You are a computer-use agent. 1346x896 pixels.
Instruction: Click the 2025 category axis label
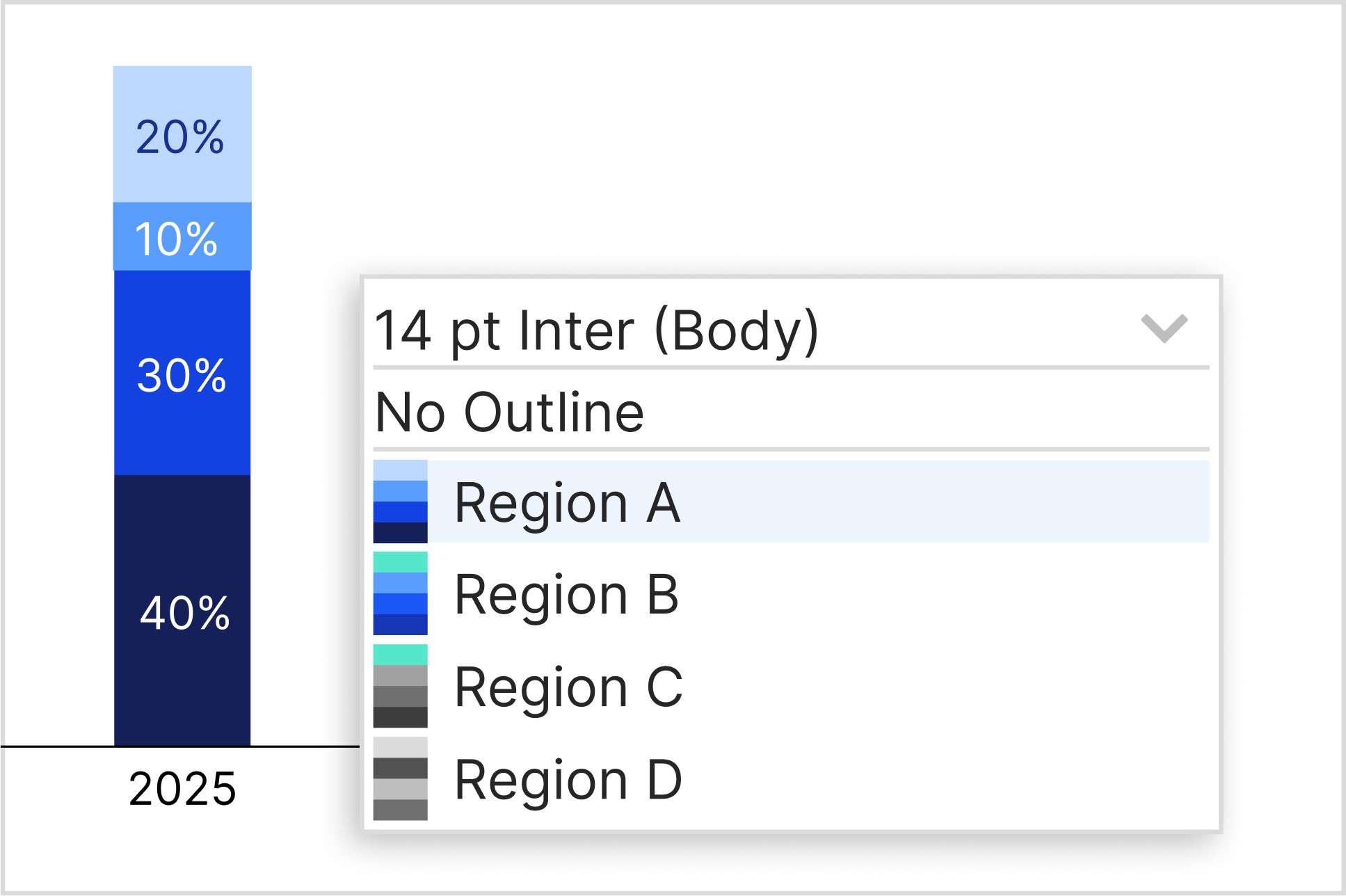coord(182,789)
